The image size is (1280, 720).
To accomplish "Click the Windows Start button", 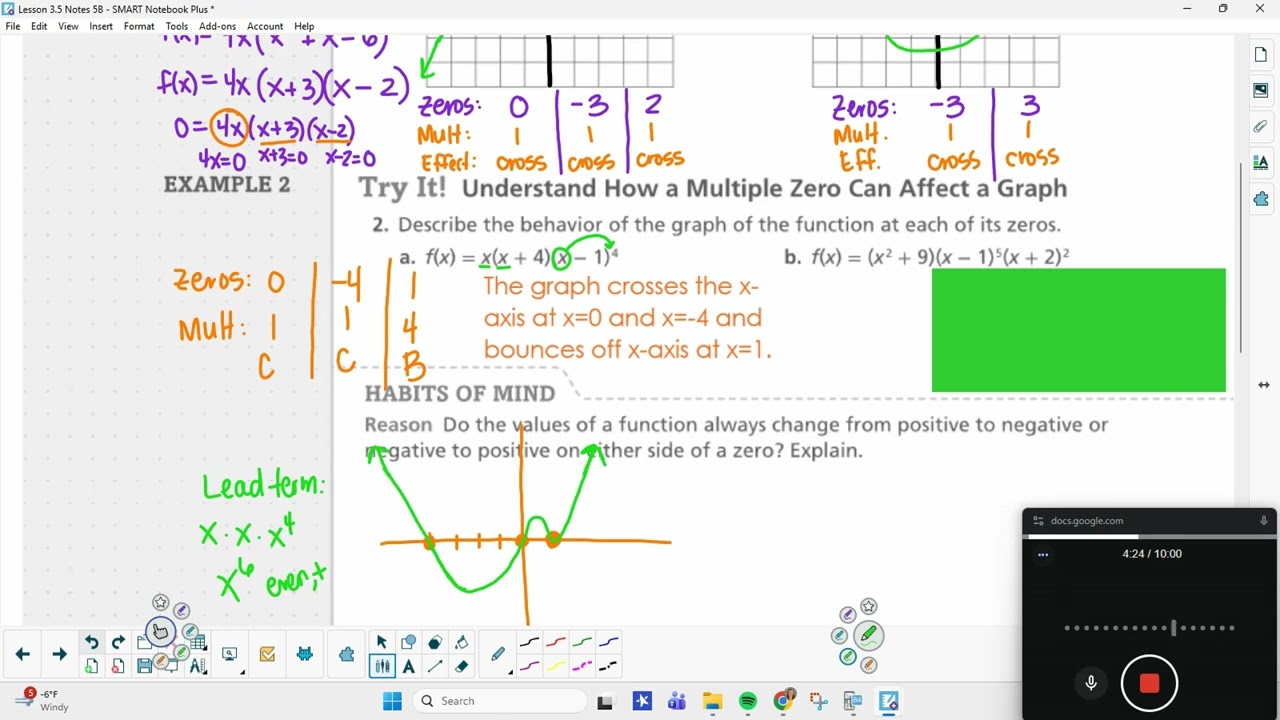I will click(391, 701).
